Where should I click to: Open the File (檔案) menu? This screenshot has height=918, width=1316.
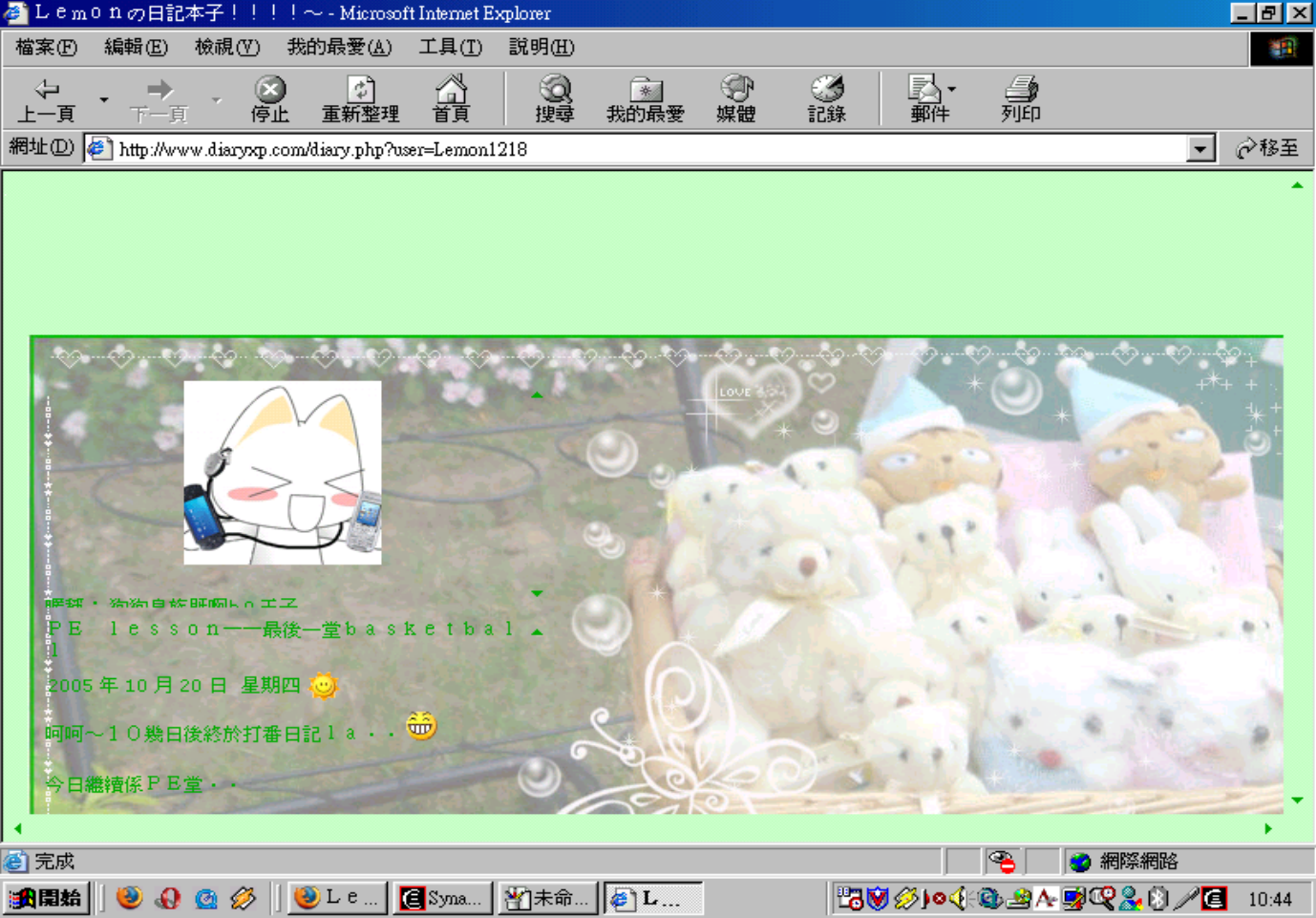[x=46, y=47]
